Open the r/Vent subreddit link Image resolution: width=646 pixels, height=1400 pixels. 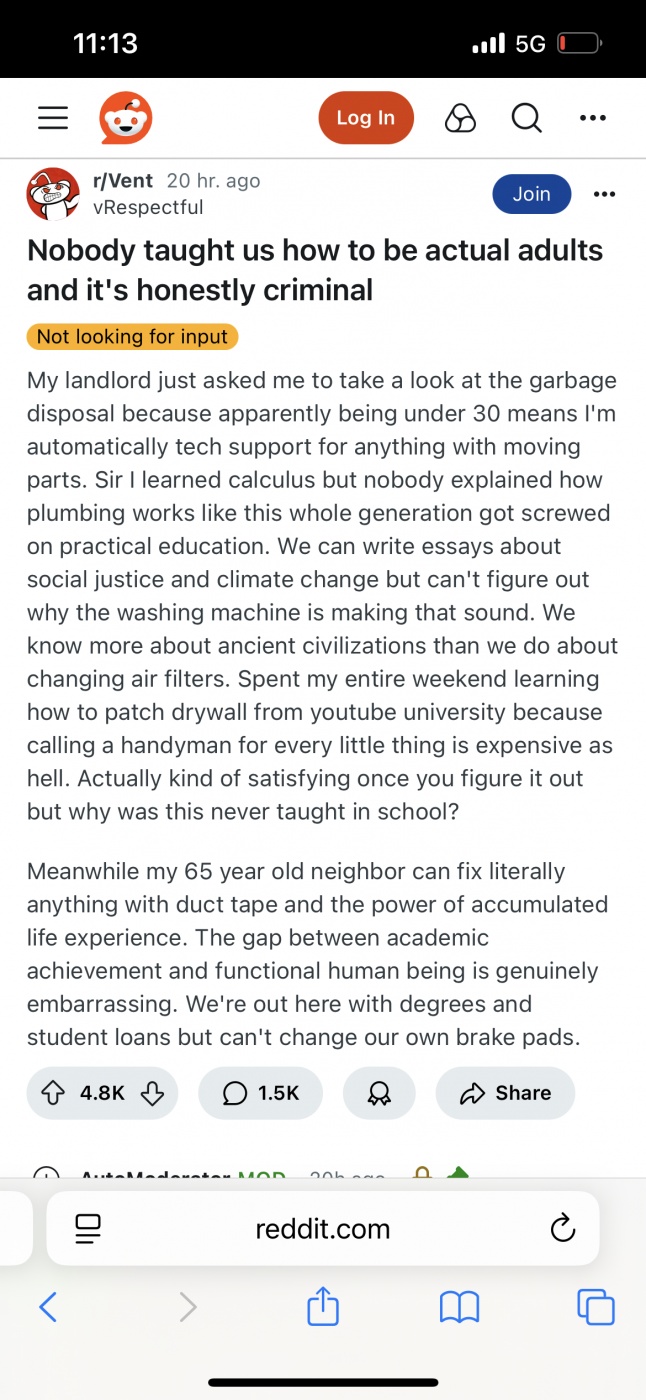(x=122, y=181)
